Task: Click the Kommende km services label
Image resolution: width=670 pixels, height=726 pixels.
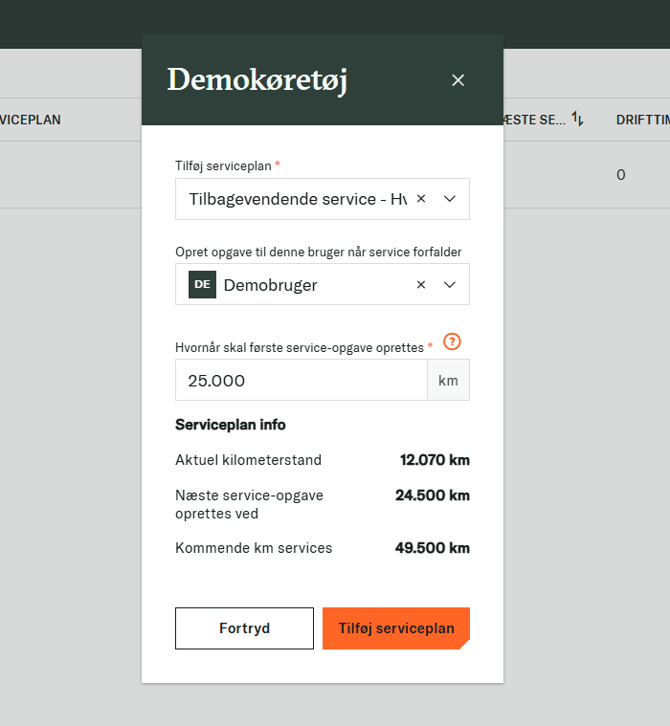Action: [x=254, y=548]
